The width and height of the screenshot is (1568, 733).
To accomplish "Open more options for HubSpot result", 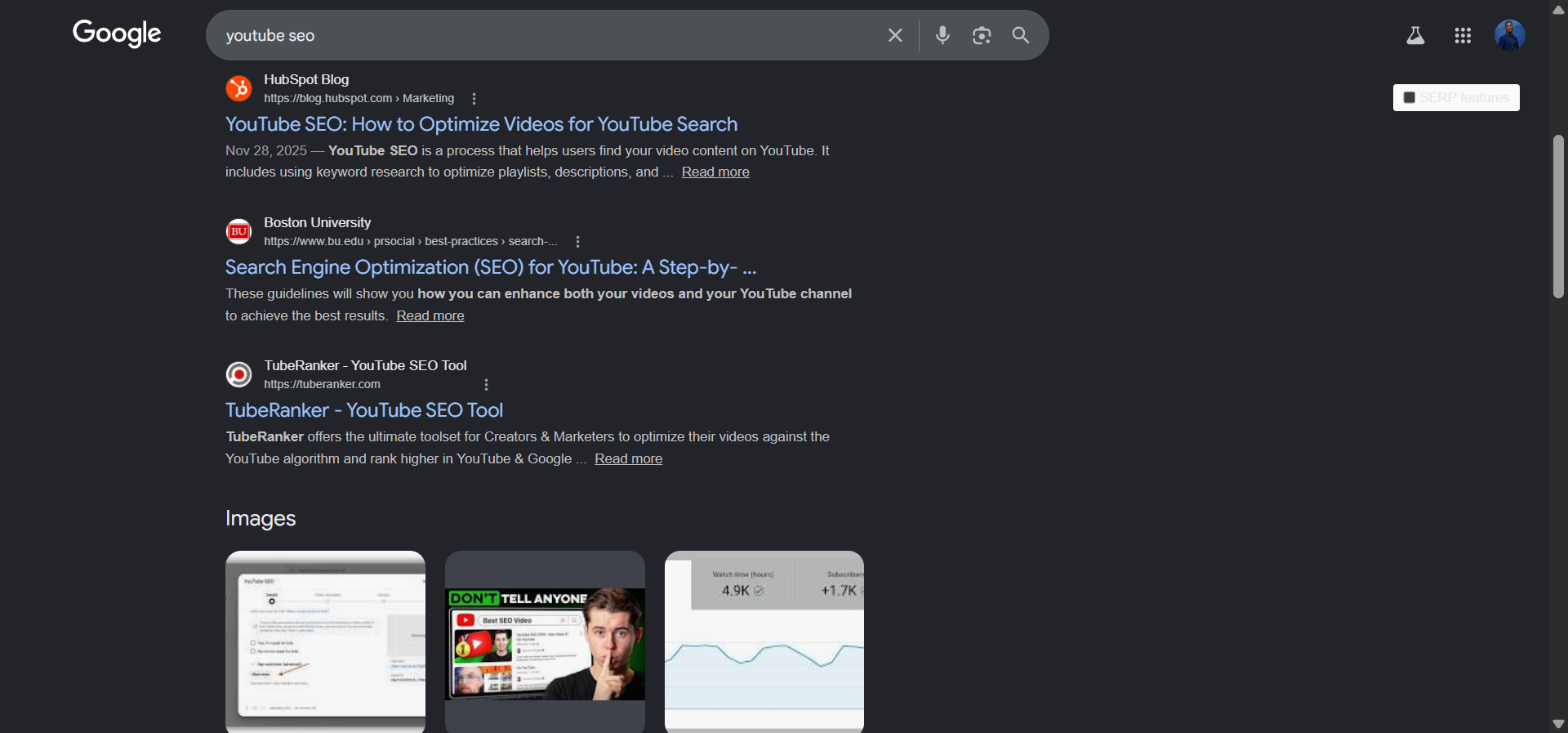I will tap(474, 99).
